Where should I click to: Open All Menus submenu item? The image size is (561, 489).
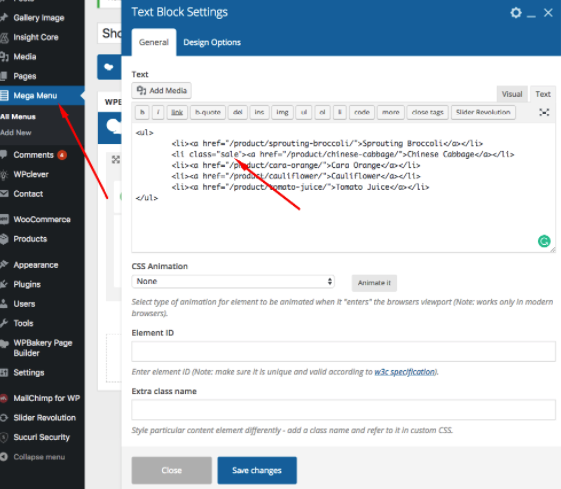[18, 117]
